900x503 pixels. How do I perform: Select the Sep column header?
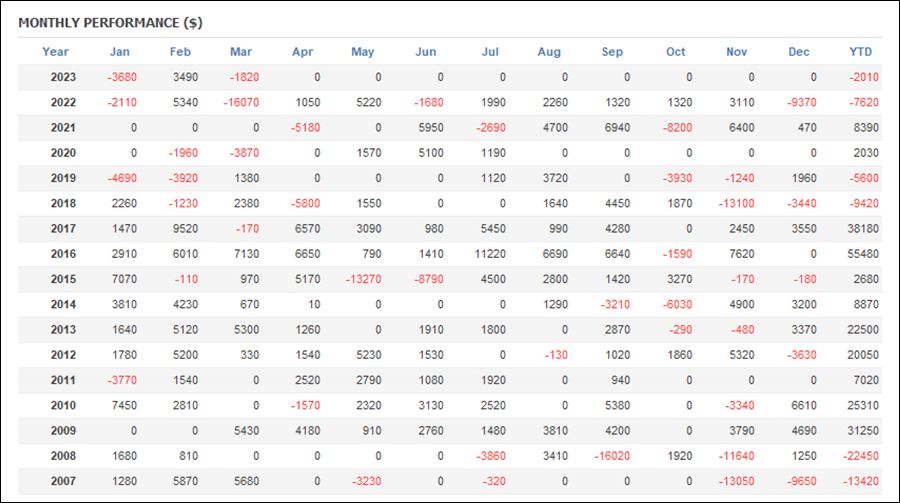pyautogui.click(x=612, y=52)
